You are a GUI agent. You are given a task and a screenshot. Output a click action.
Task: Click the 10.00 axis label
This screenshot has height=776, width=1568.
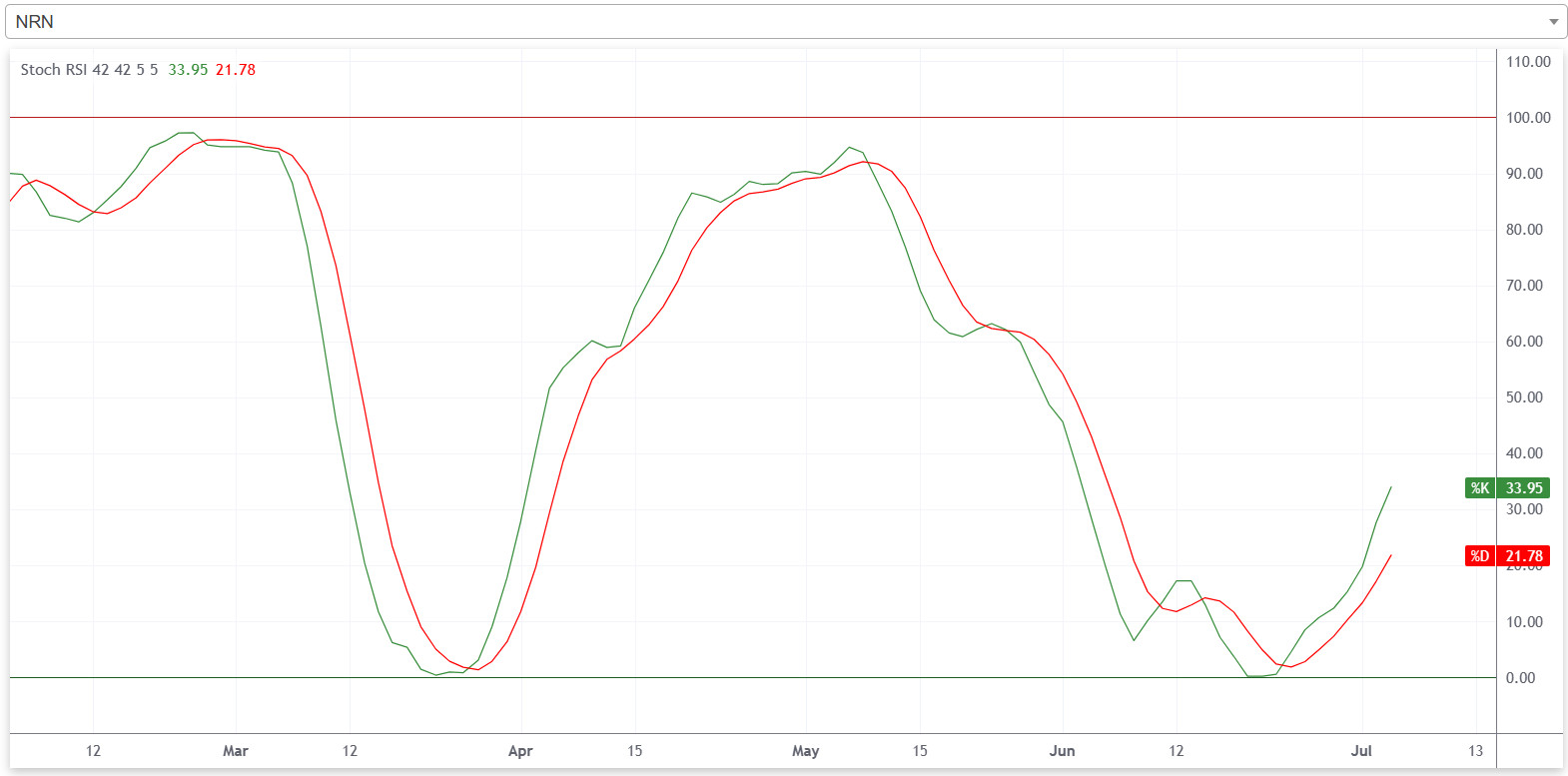[x=1524, y=622]
